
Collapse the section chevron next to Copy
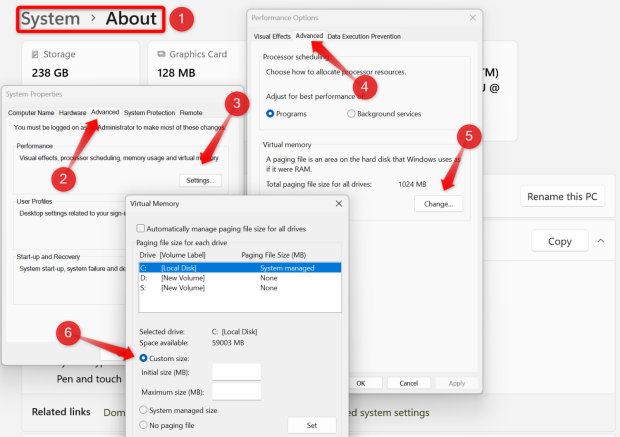pos(601,241)
